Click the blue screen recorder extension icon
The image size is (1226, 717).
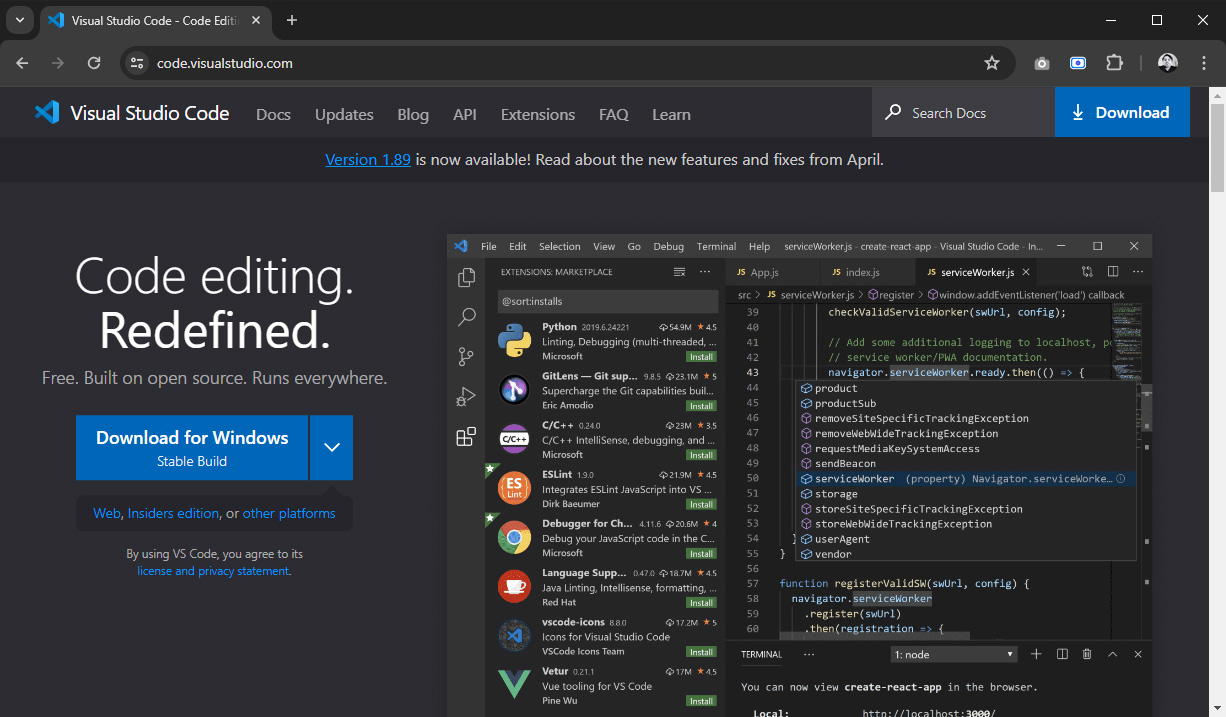pos(1078,63)
